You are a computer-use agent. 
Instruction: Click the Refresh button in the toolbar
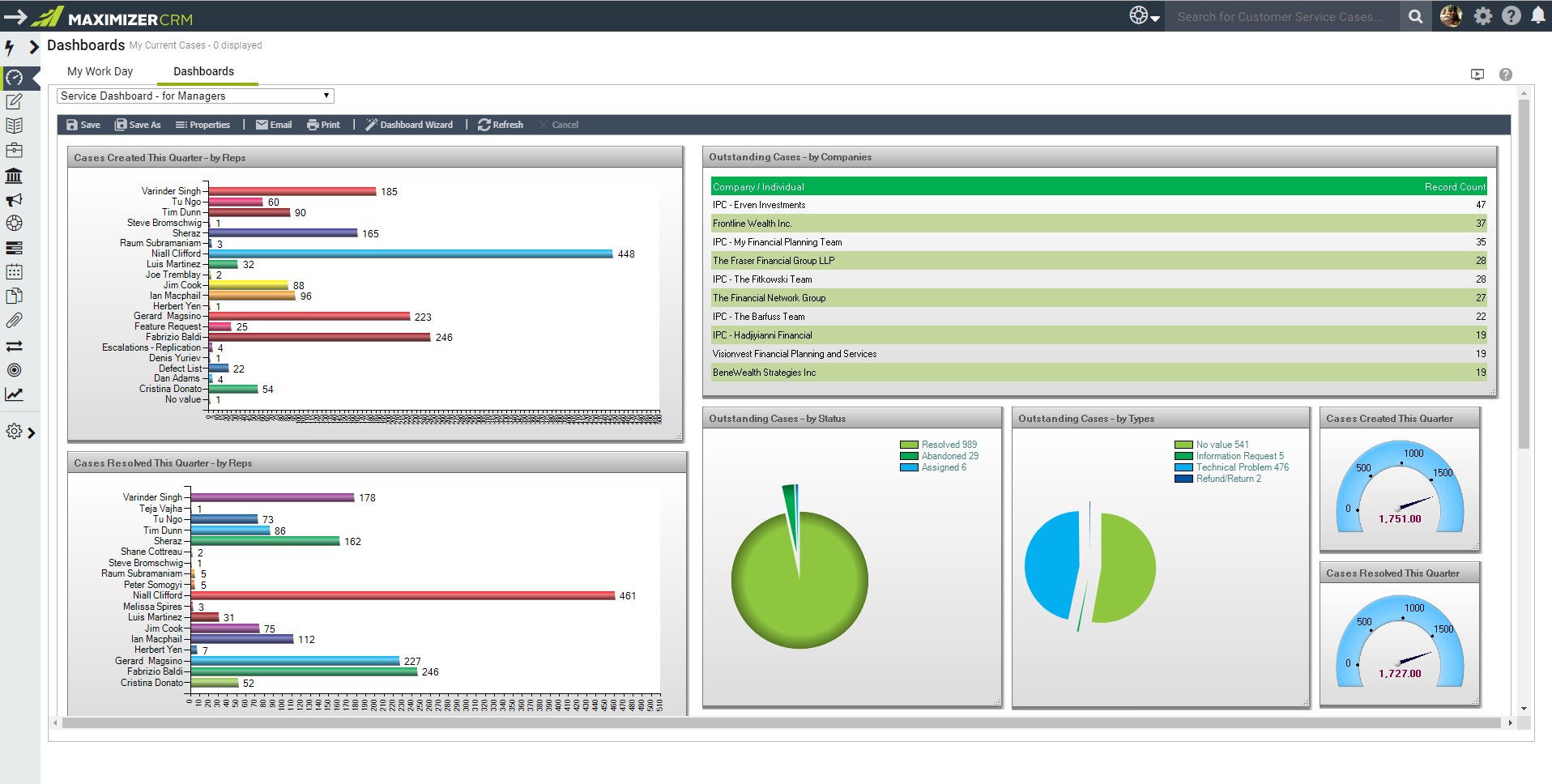pos(500,125)
